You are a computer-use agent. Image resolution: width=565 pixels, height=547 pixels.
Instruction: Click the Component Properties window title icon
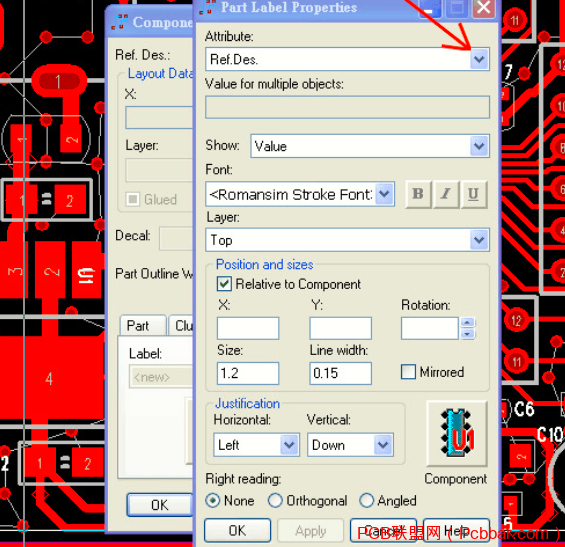pos(120,22)
